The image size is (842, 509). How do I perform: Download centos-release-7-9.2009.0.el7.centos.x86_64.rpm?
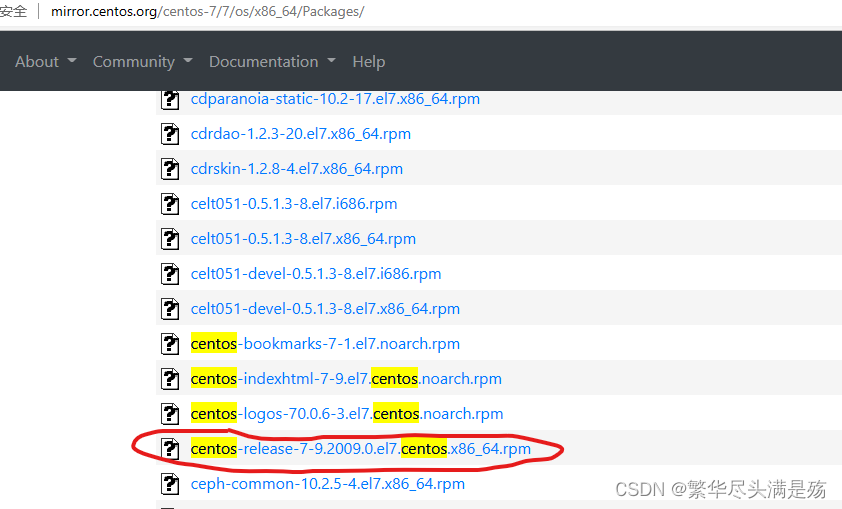[361, 449]
